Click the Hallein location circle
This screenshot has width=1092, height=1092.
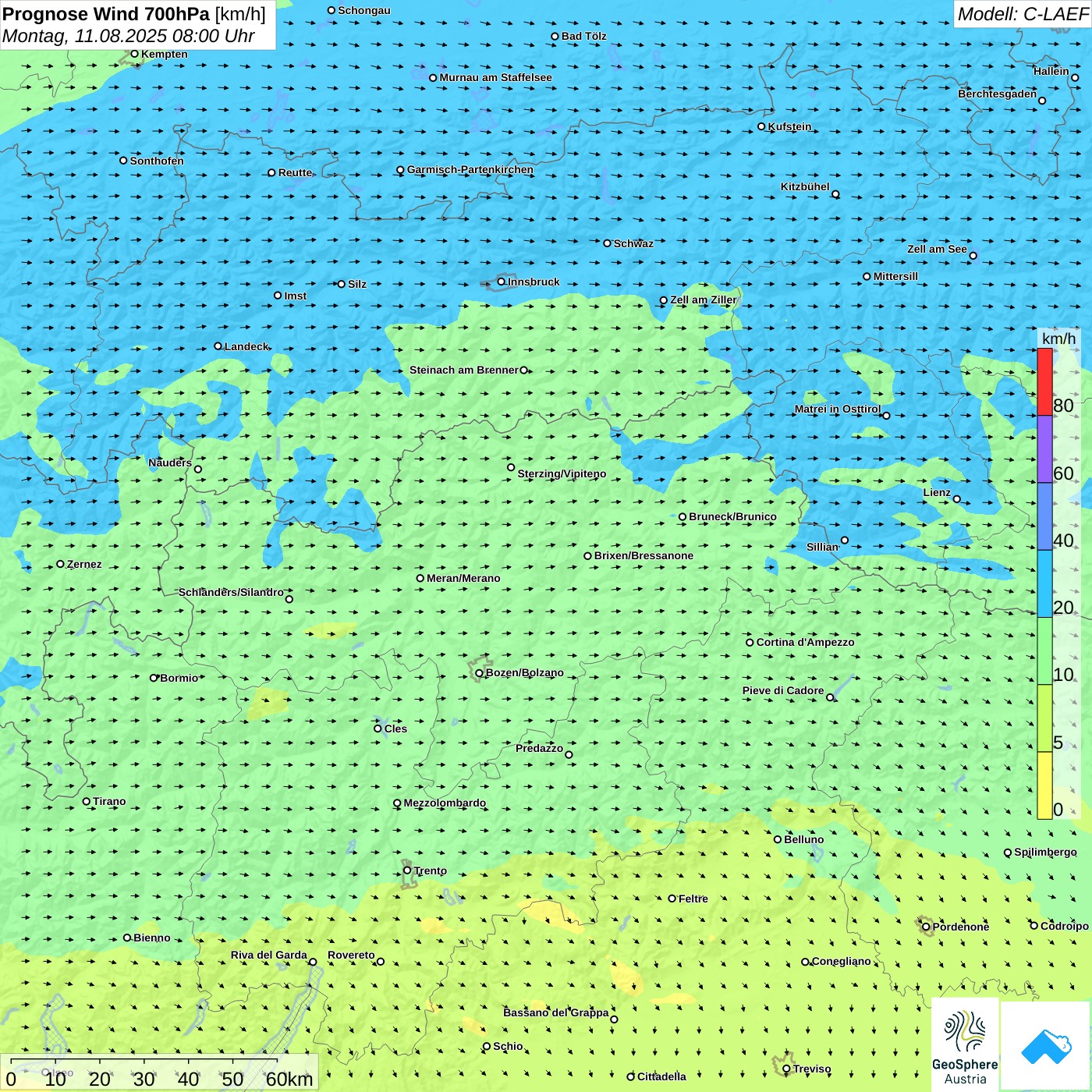[x=1075, y=77]
